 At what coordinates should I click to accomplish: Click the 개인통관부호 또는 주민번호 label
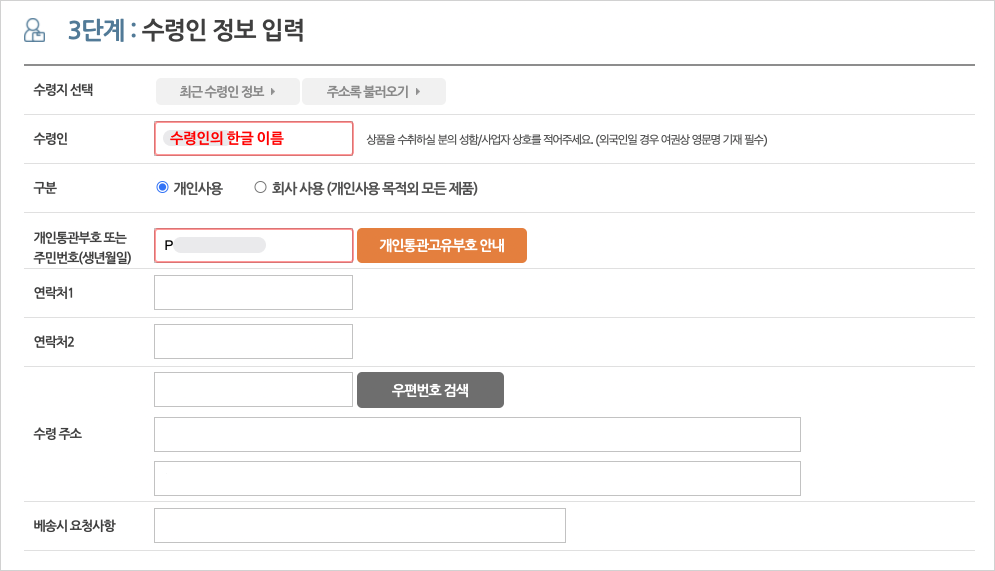(82, 247)
